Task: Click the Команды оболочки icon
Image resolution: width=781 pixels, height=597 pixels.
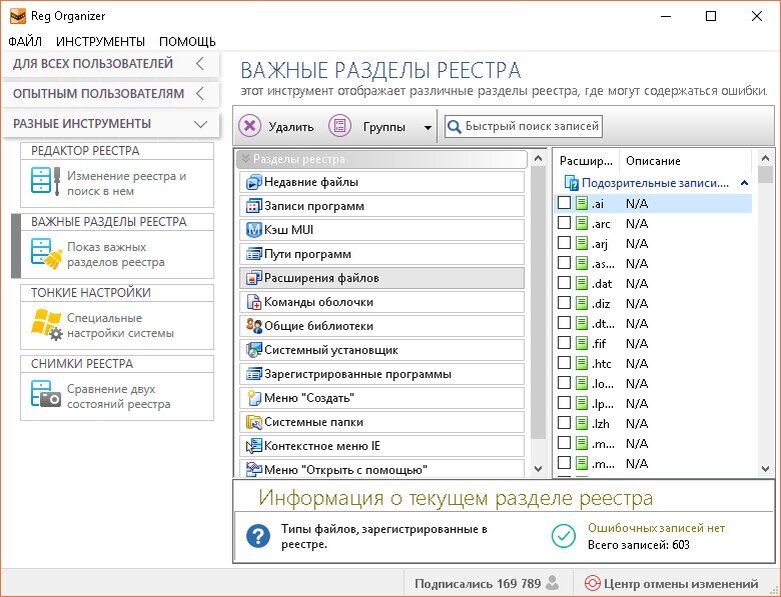Action: (x=254, y=302)
